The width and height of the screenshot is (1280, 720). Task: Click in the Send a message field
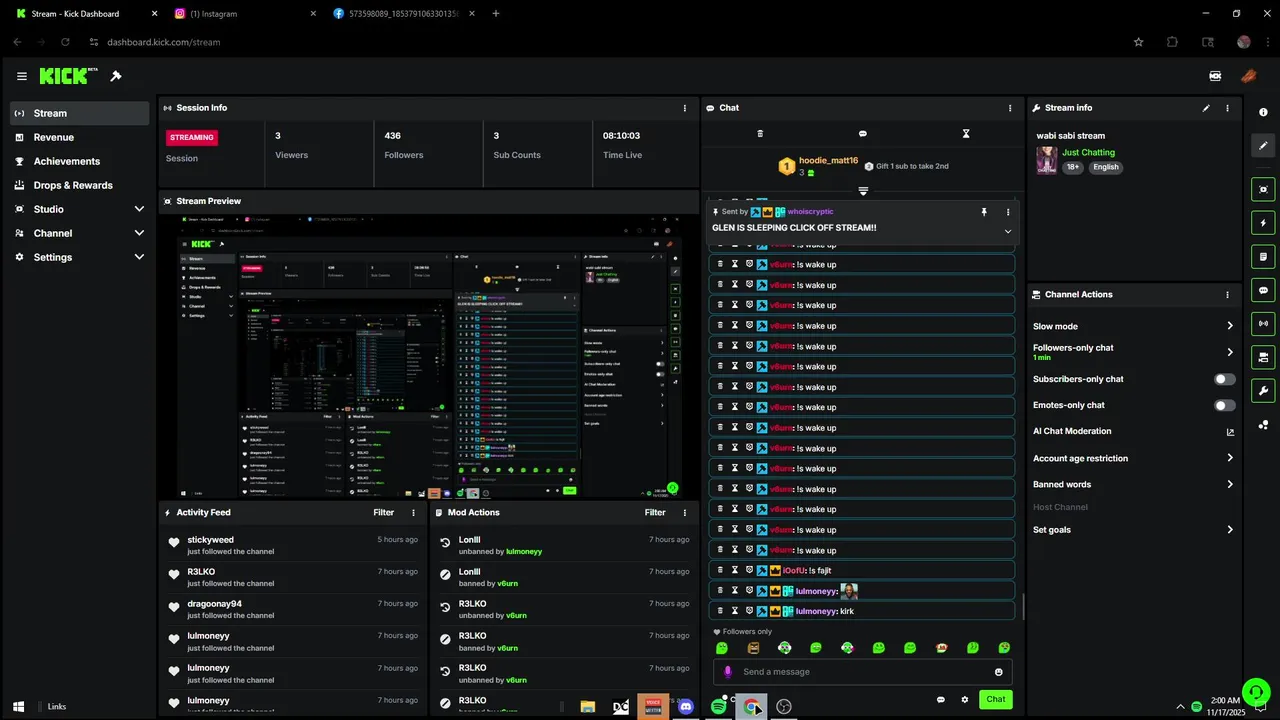863,672
